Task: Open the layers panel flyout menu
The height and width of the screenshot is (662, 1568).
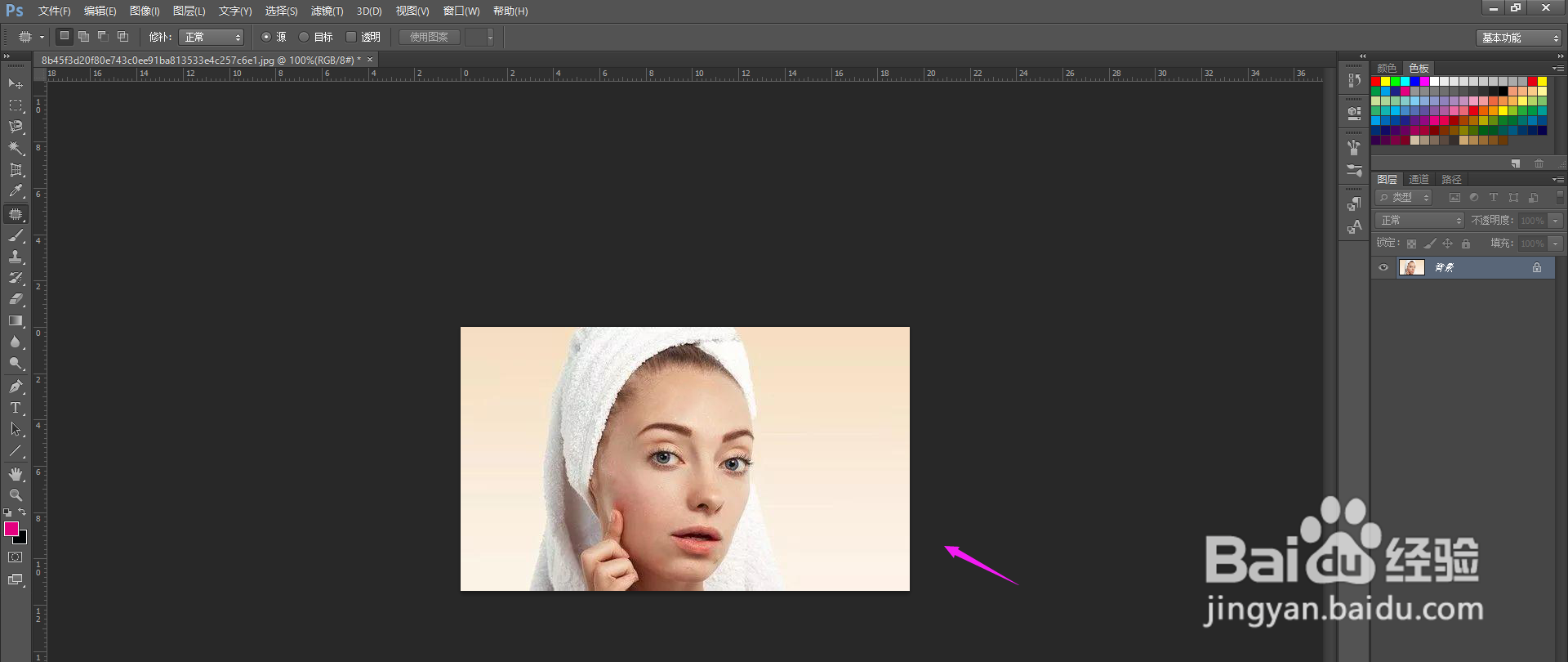Action: (1558, 179)
